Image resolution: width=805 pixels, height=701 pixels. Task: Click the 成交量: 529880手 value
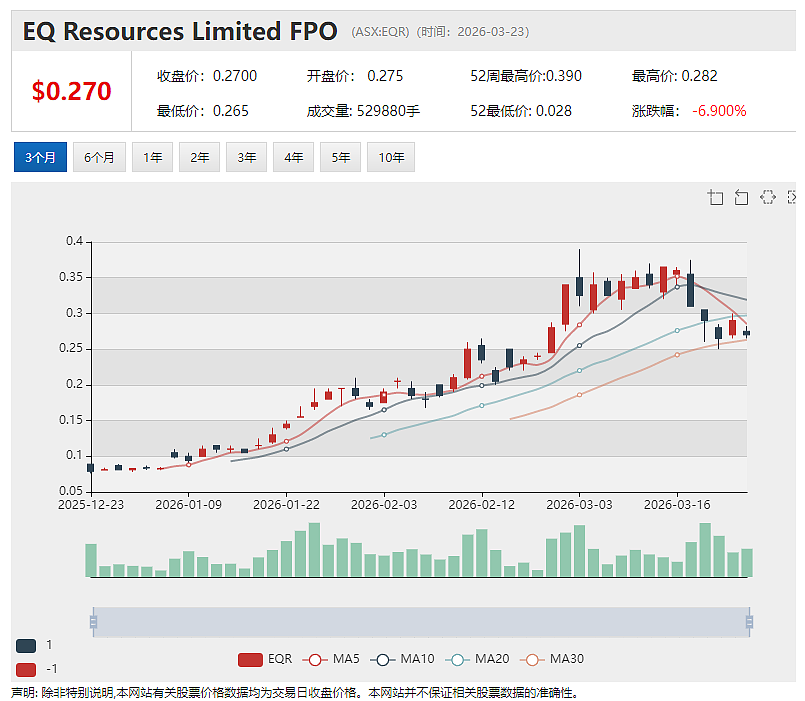[363, 111]
